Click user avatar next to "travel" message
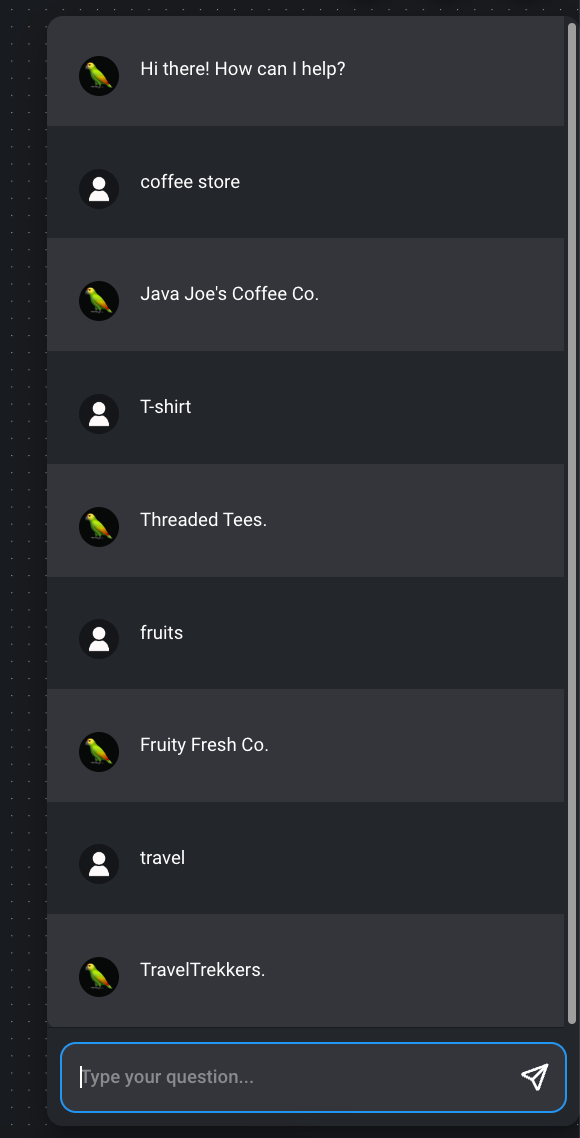The height and width of the screenshot is (1138, 580). (x=99, y=864)
